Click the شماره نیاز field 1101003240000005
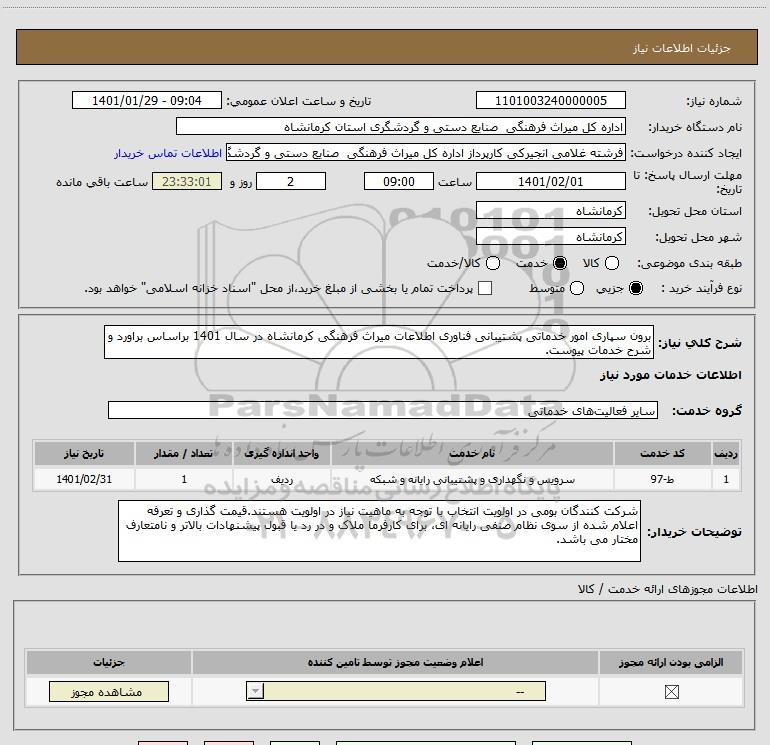 [x=550, y=101]
